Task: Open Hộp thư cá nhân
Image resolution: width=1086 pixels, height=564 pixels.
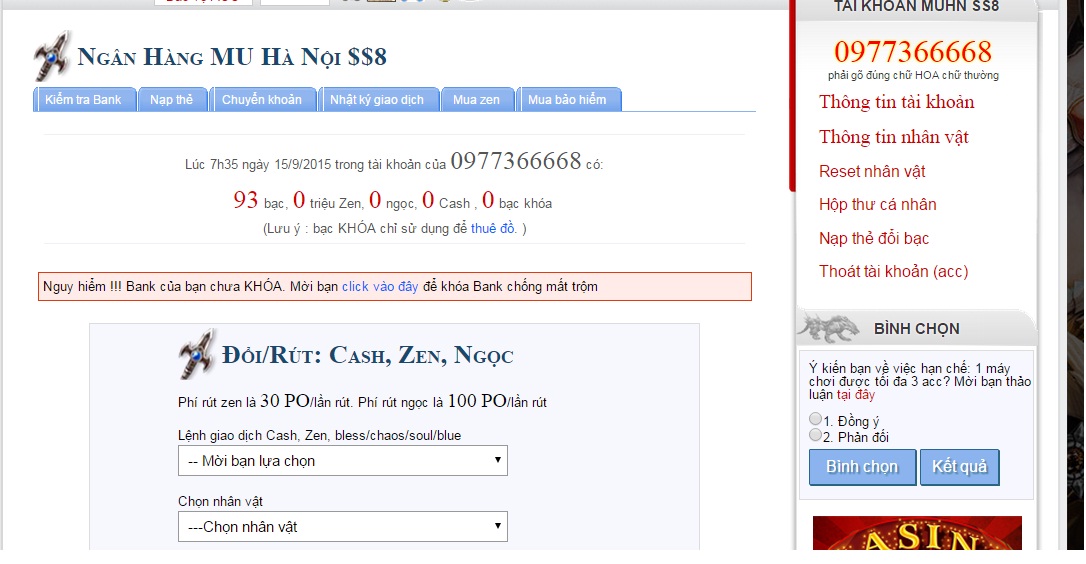Action: point(878,204)
